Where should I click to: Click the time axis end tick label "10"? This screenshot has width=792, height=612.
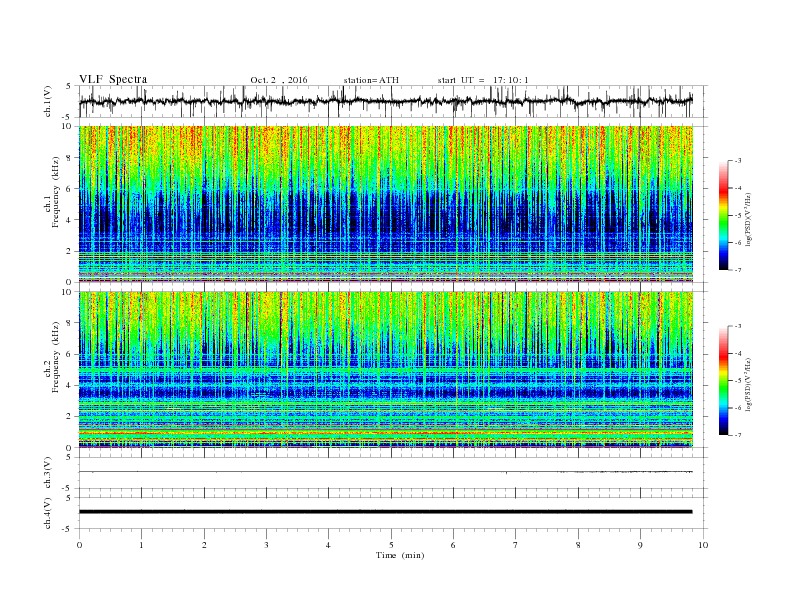[x=703, y=545]
